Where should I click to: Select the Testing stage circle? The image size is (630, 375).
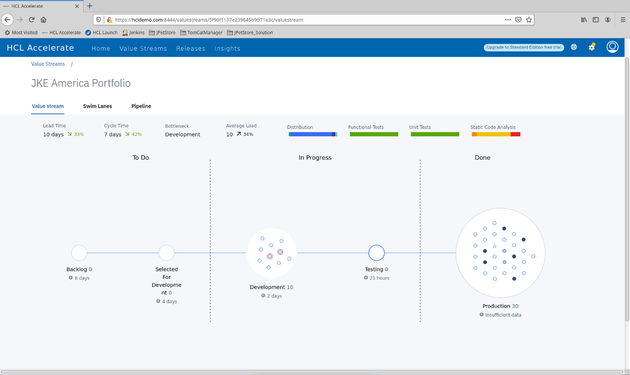(x=376, y=253)
